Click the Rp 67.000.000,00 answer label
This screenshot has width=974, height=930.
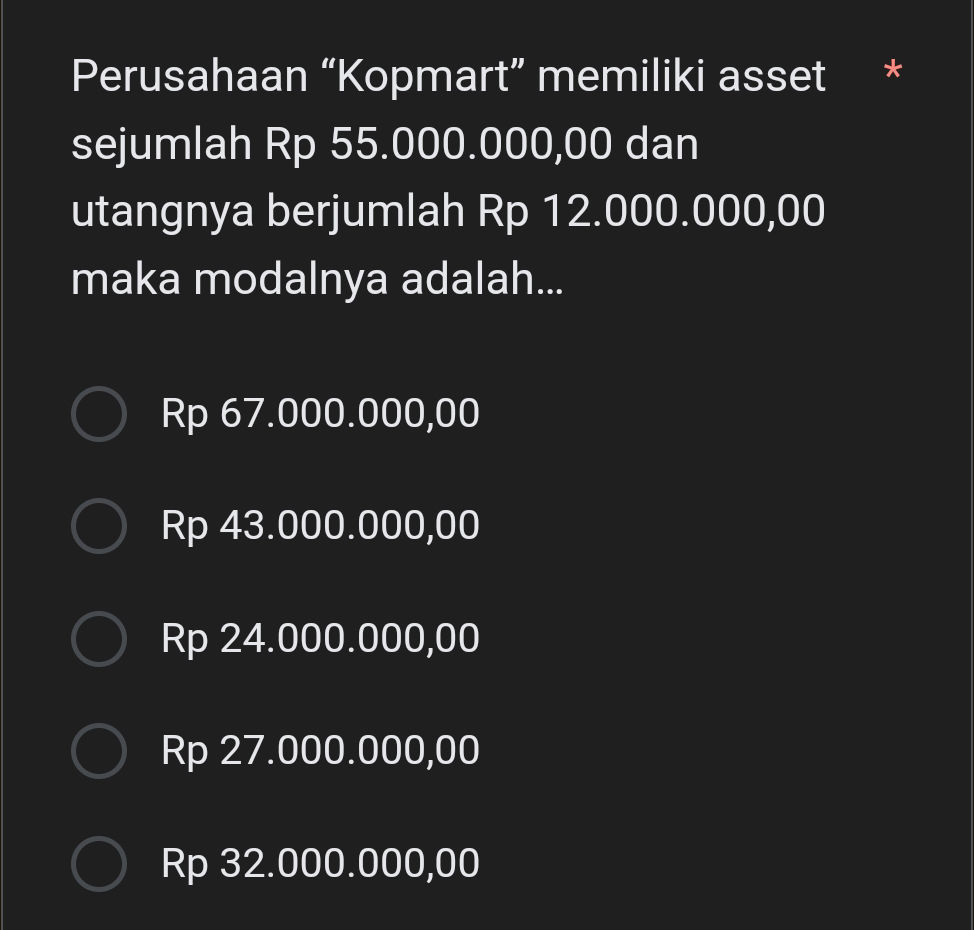320,412
